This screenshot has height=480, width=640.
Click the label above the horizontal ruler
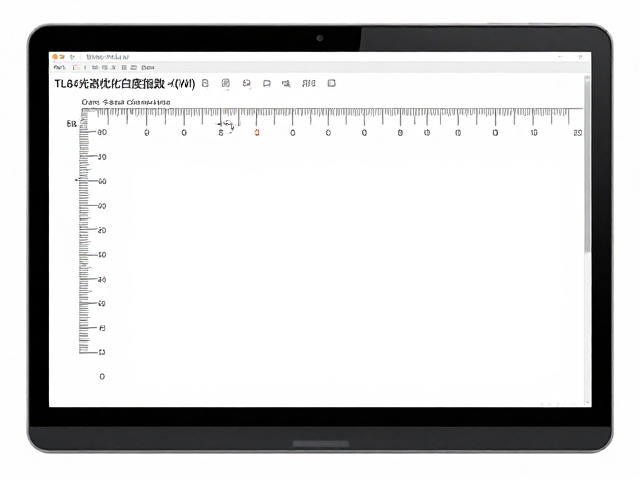126,102
